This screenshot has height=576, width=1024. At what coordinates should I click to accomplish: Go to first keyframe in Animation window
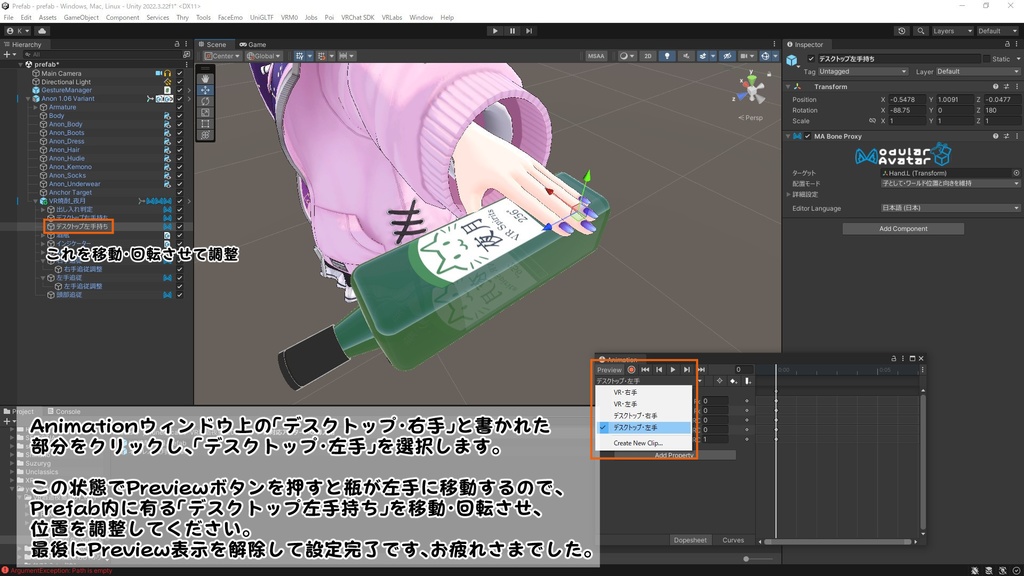pyautogui.click(x=645, y=370)
